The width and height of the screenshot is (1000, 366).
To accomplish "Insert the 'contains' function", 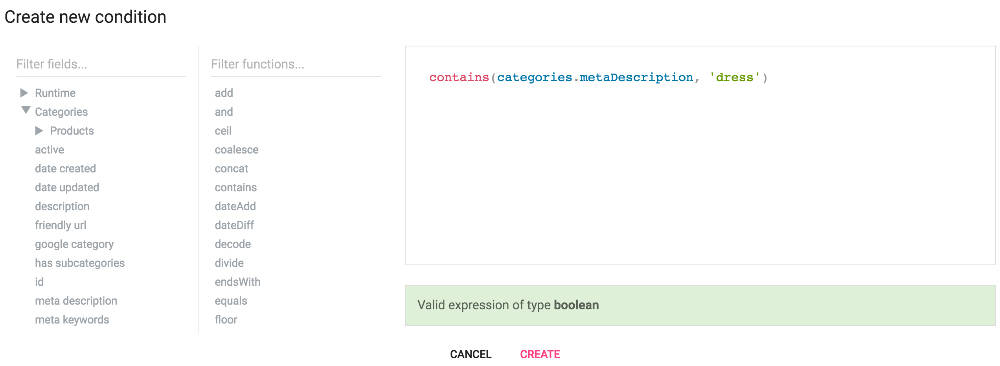I will click(235, 187).
